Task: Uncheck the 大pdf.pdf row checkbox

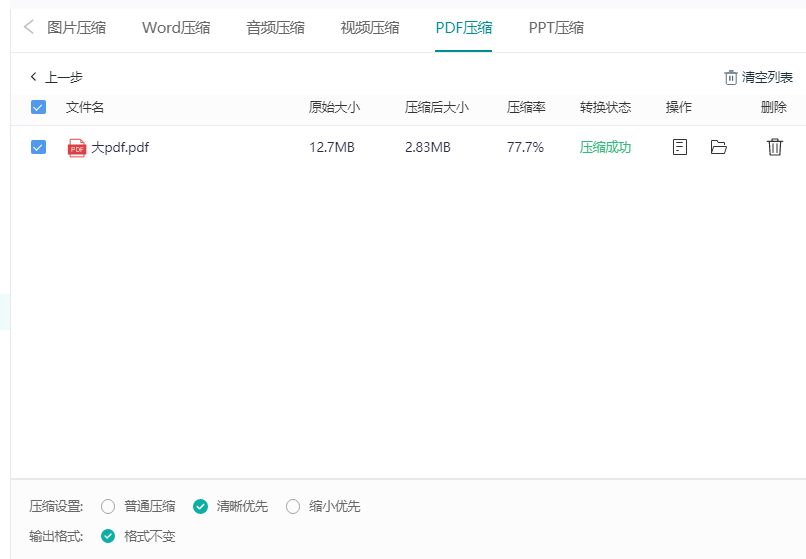Action: click(39, 147)
